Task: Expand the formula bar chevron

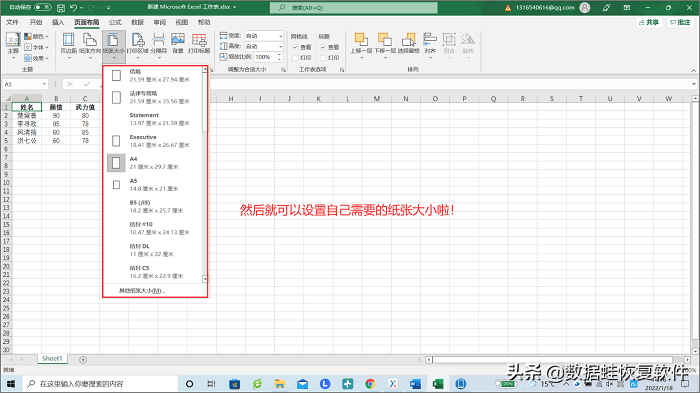Action: (x=694, y=84)
